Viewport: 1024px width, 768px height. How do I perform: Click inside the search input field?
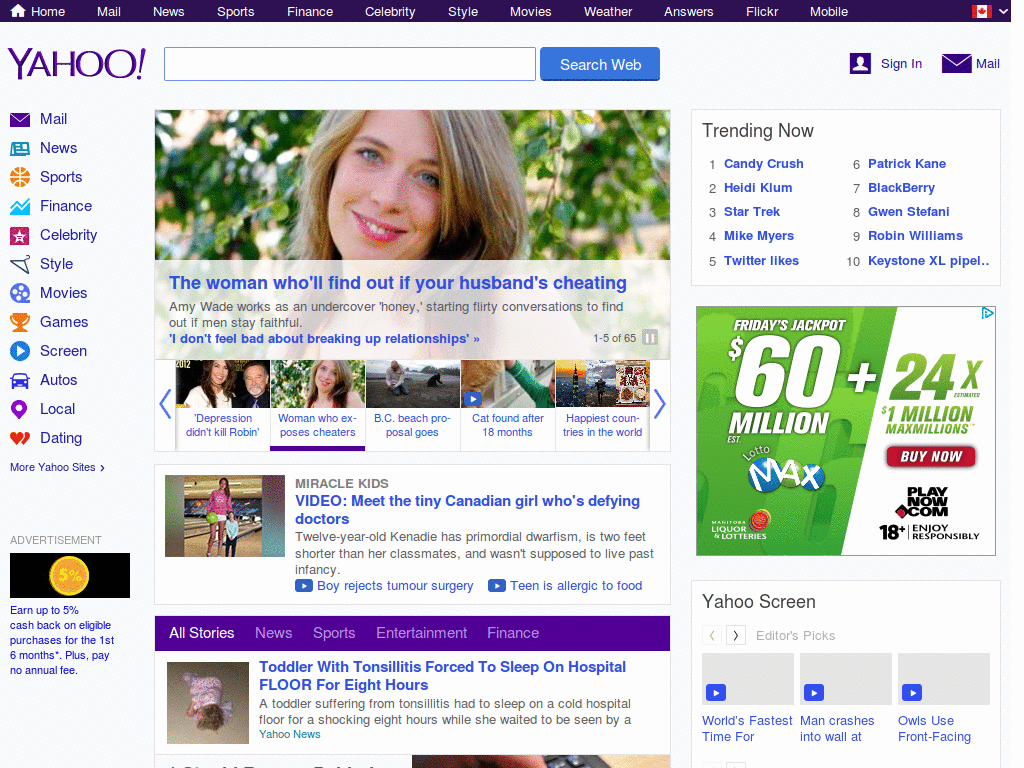349,63
